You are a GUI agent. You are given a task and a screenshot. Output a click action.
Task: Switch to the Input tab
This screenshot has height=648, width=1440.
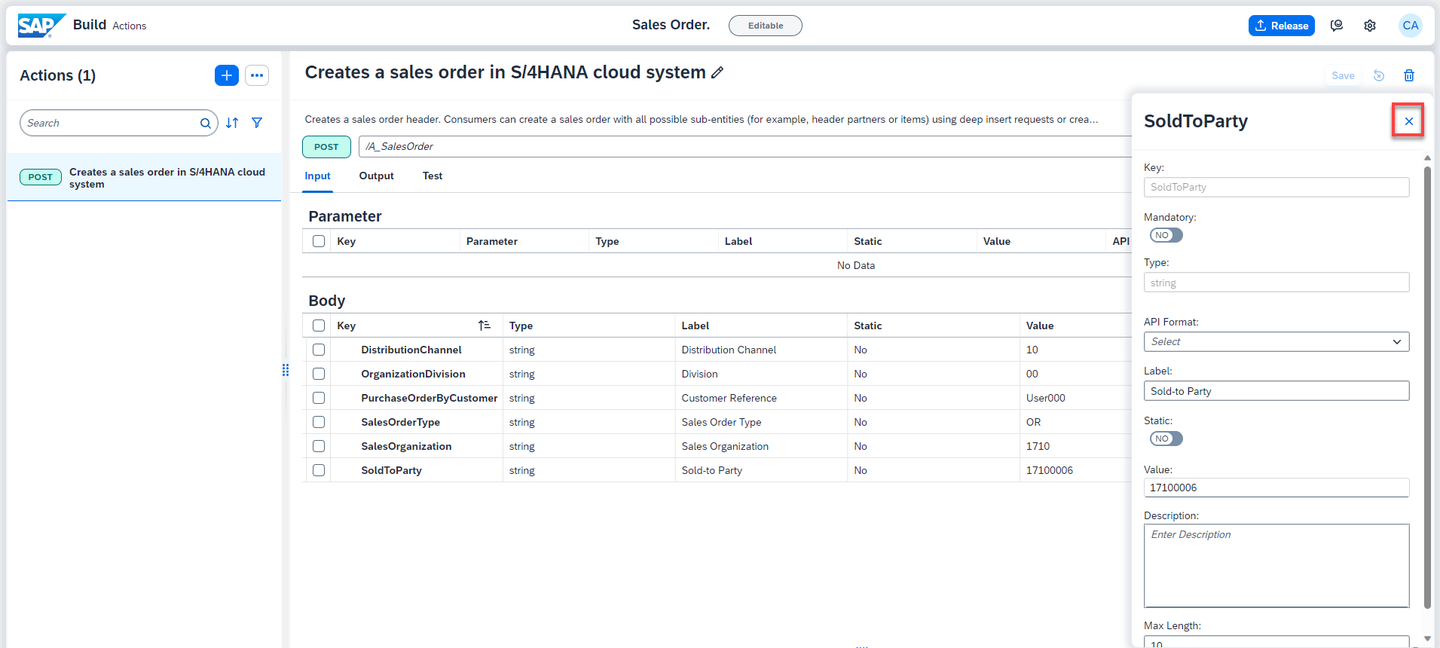[x=318, y=176]
